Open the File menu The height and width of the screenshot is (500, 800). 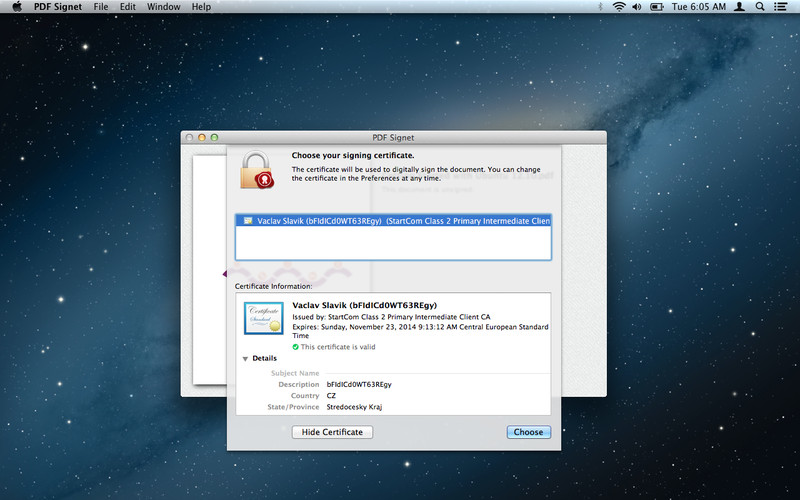(101, 7)
